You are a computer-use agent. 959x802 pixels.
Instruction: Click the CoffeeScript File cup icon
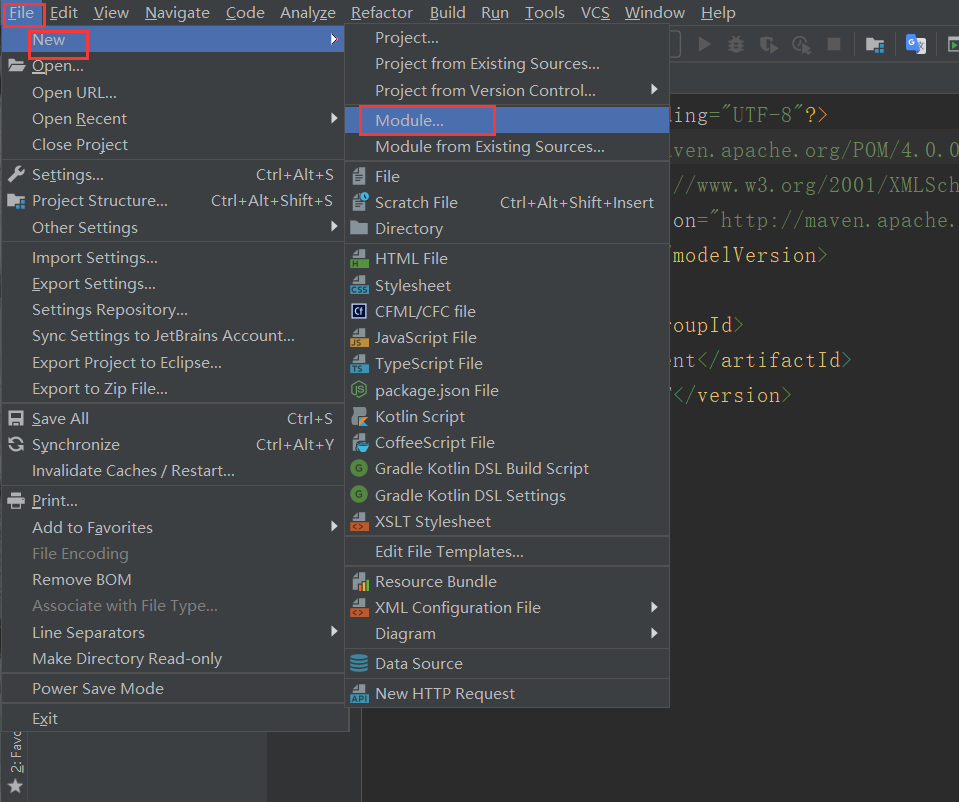point(360,443)
